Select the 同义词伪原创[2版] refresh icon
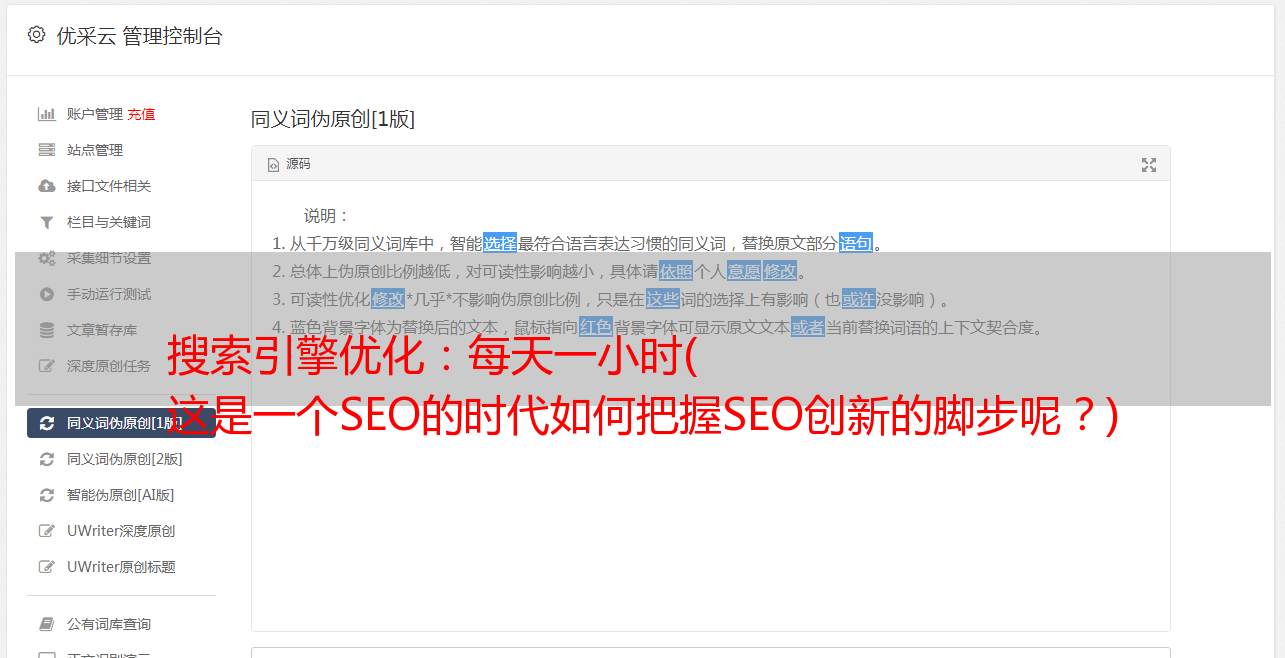1285x658 pixels. [46, 459]
